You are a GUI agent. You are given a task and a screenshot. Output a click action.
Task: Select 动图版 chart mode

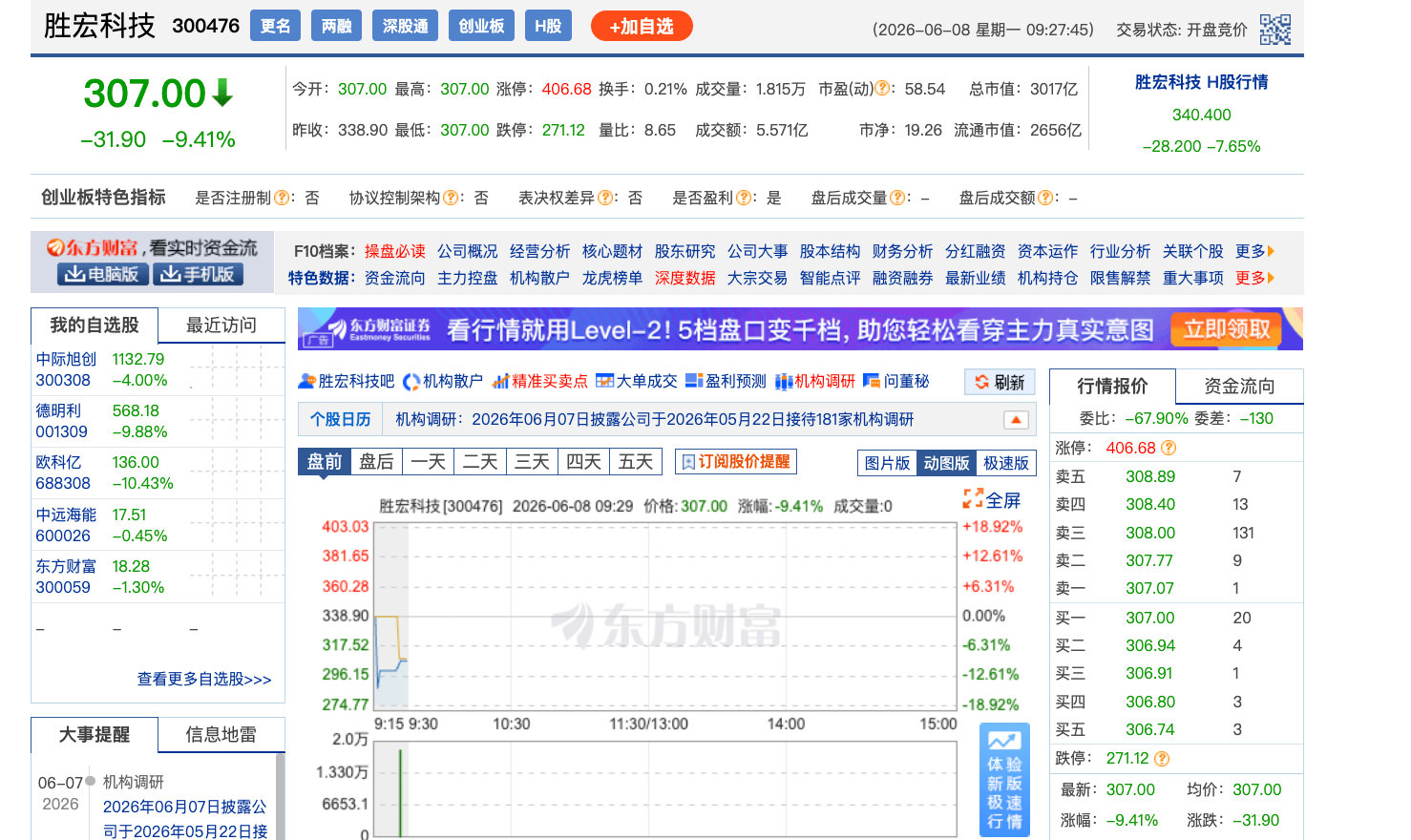pos(946,463)
